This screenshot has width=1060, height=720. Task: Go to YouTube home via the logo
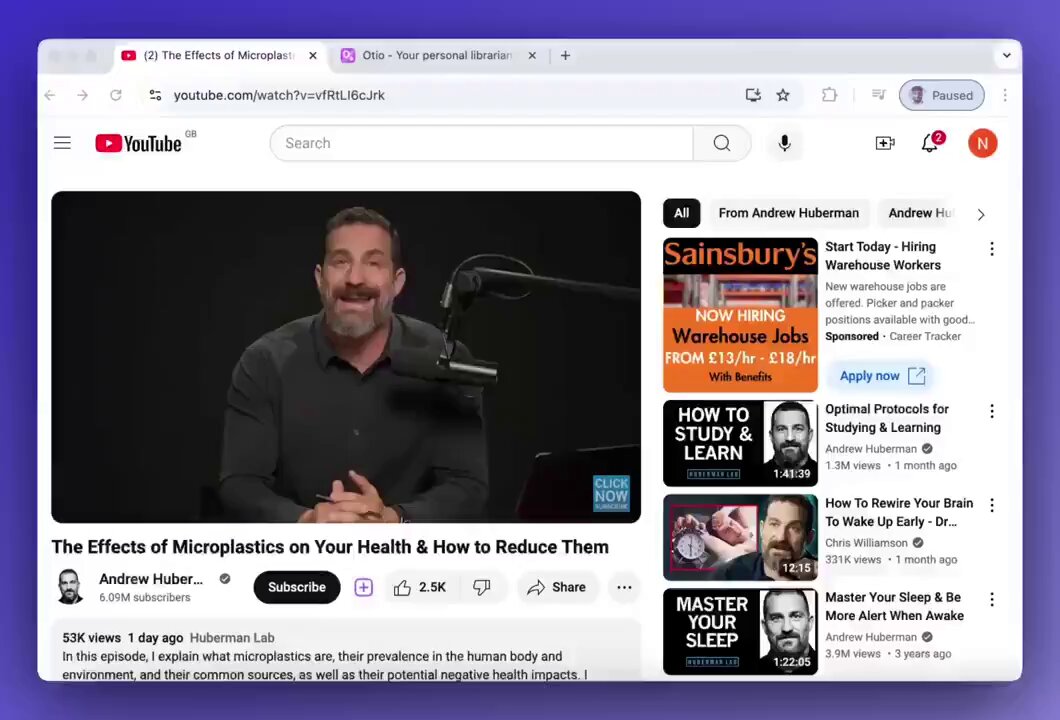coord(139,143)
